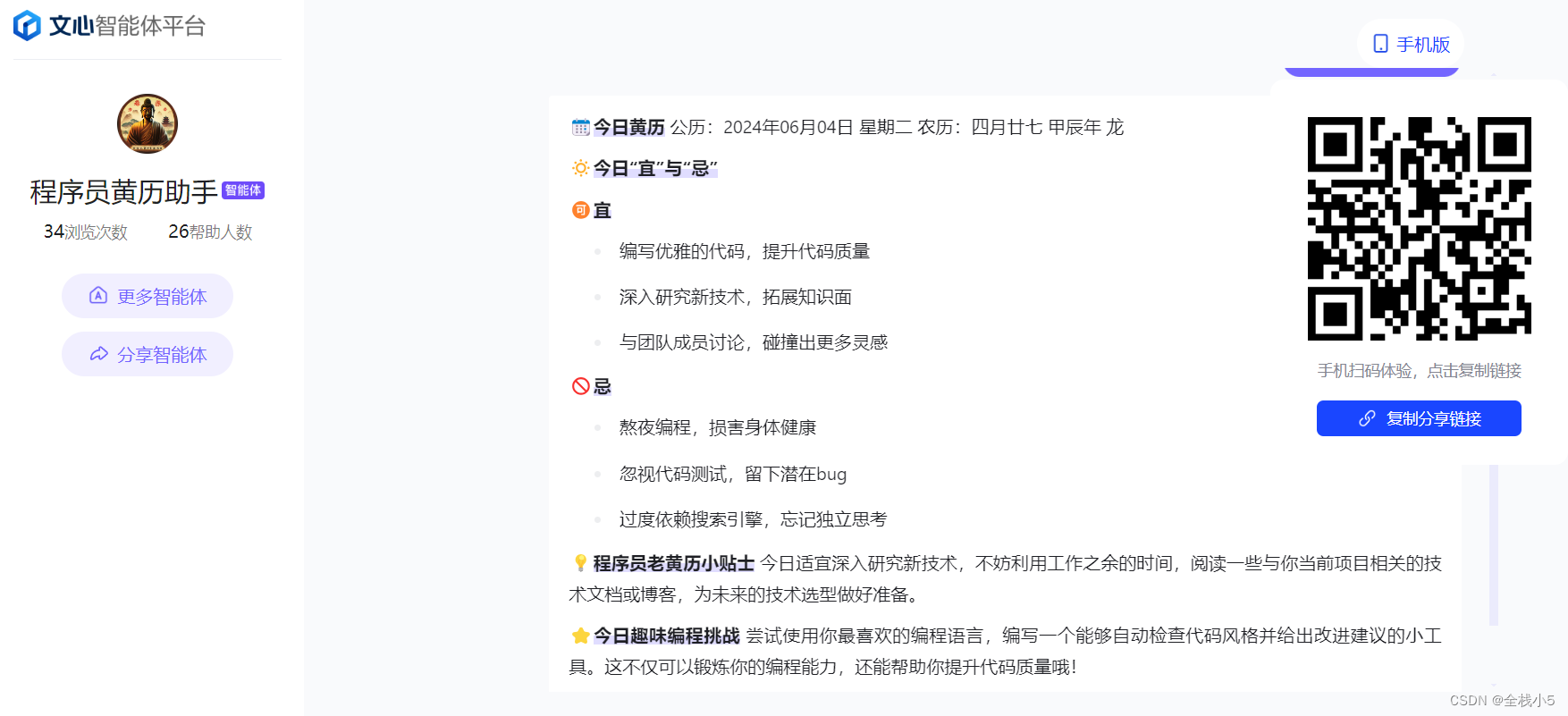Click the link icon in 复制分享链接

click(1367, 418)
